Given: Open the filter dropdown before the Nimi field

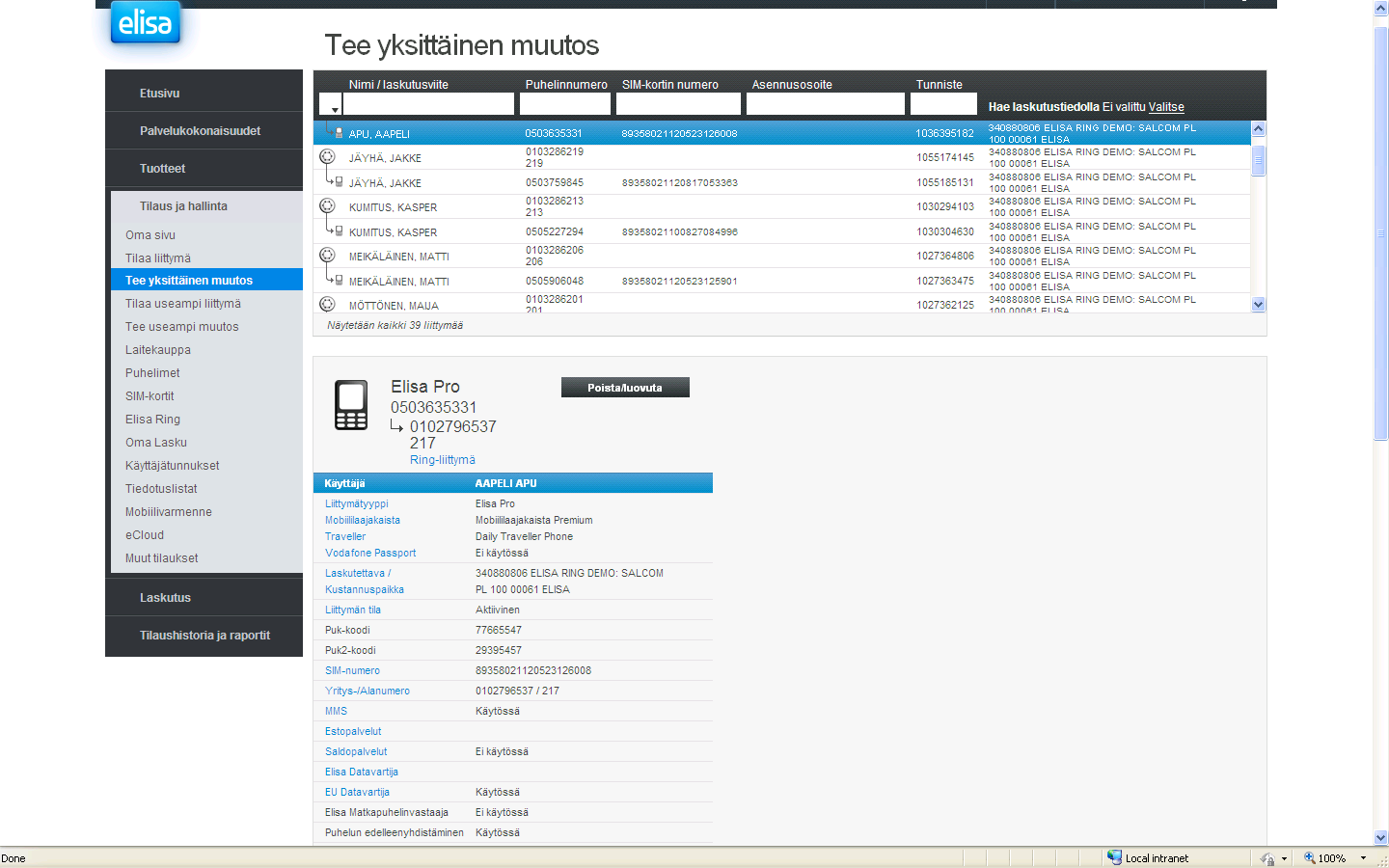Looking at the screenshot, I should pyautogui.click(x=330, y=104).
